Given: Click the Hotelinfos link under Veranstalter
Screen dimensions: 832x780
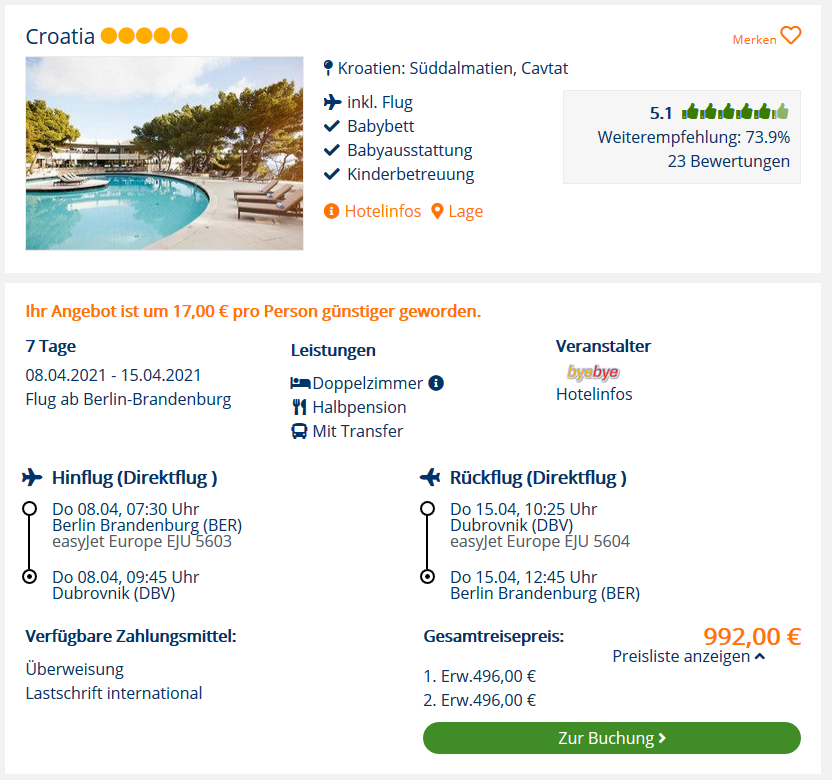Looking at the screenshot, I should point(594,394).
